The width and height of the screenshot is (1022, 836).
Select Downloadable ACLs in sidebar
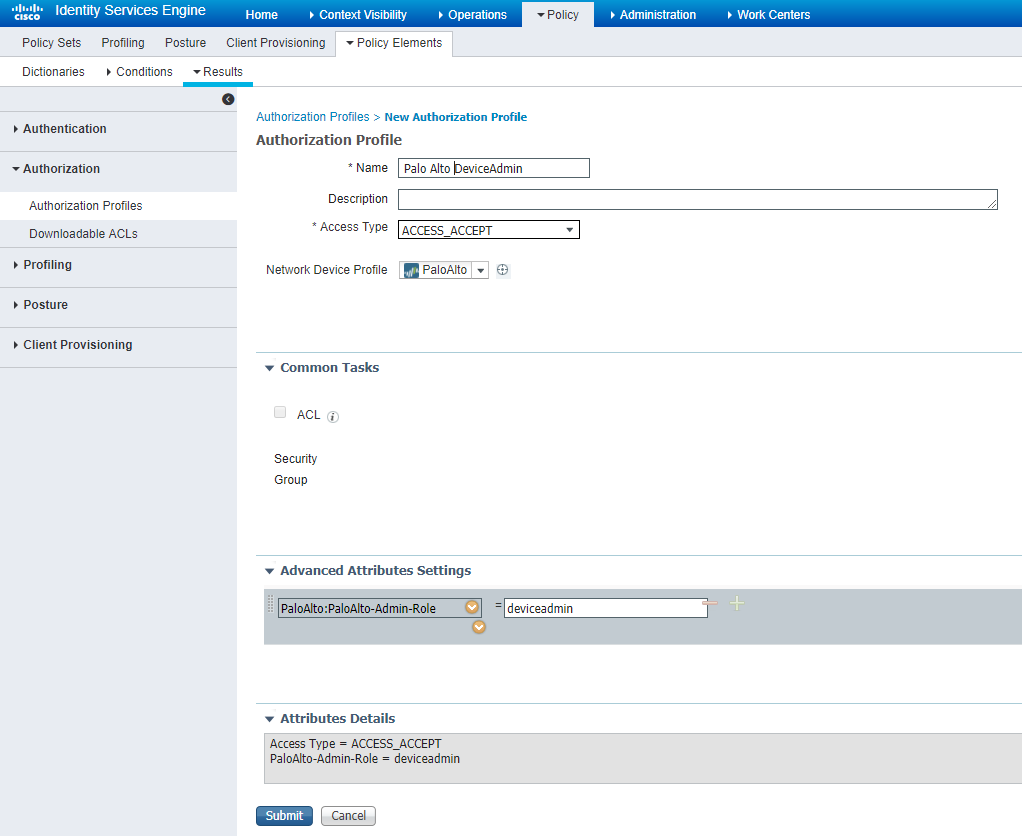tap(83, 234)
